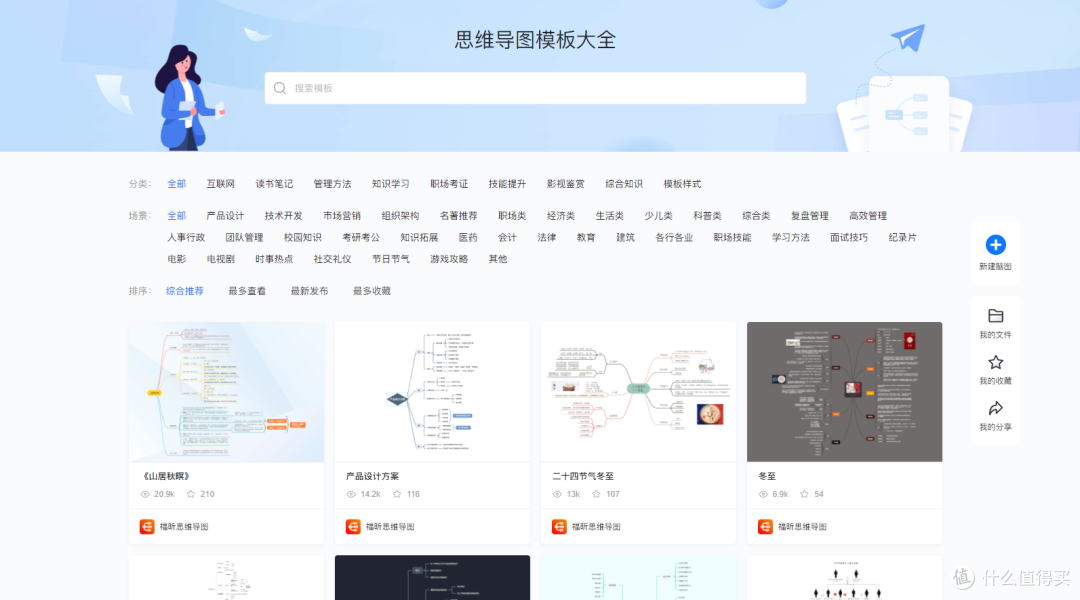1080x600 pixels.
Task: Open the 二十四节气冬至 template thumbnail
Action: (x=638, y=391)
